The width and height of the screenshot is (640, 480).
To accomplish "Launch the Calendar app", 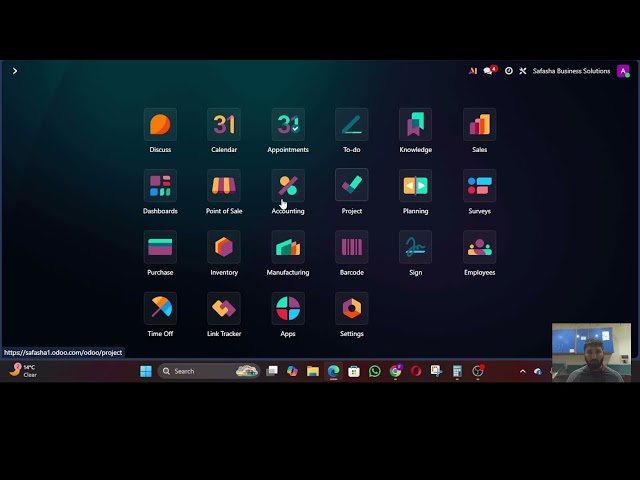I will (224, 125).
